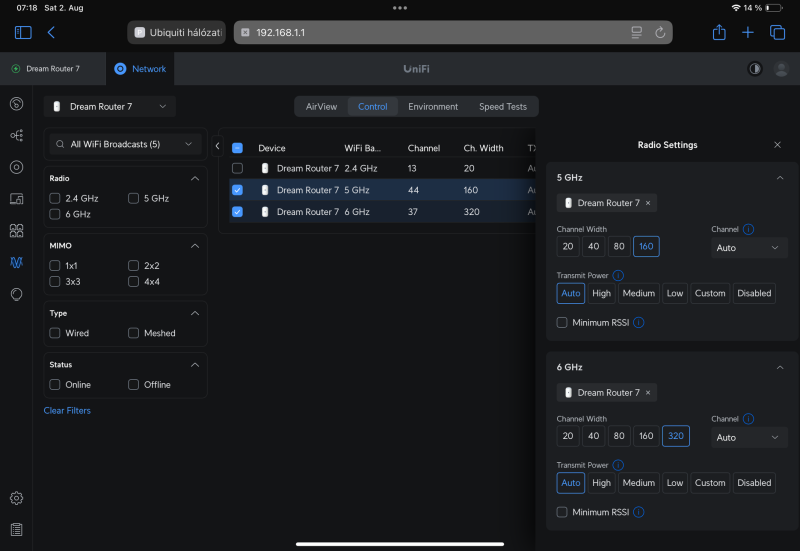Open the ports grid icon in the sidebar

[x=16, y=231]
